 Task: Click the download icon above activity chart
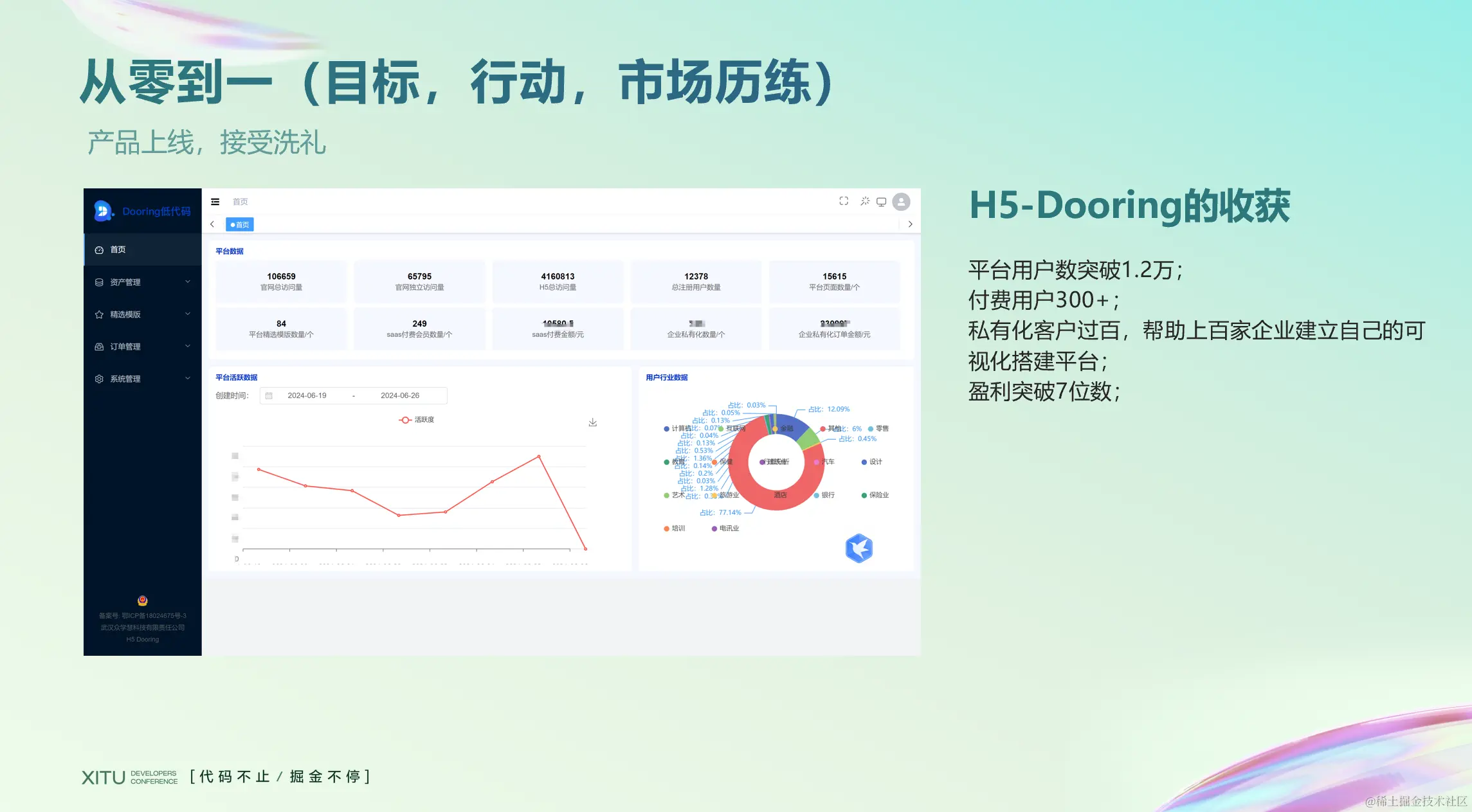593,422
